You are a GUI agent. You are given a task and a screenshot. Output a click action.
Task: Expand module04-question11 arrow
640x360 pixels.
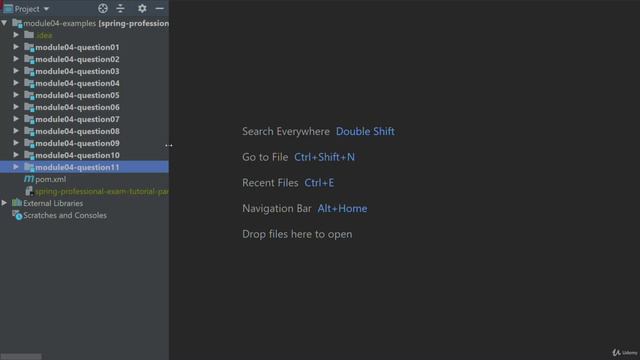pos(16,167)
